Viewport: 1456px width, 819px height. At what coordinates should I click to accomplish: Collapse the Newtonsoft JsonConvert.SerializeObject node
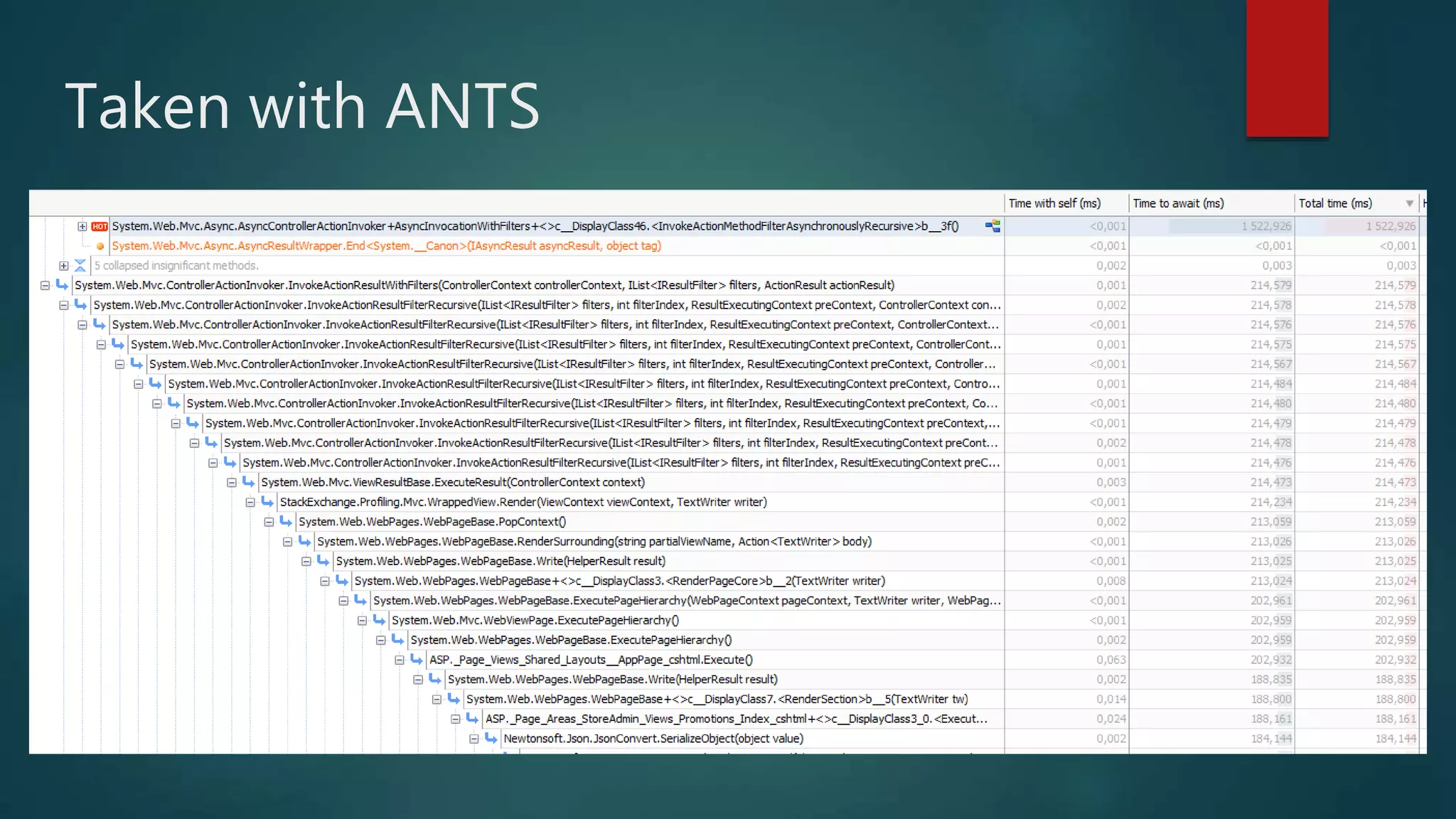pos(473,739)
